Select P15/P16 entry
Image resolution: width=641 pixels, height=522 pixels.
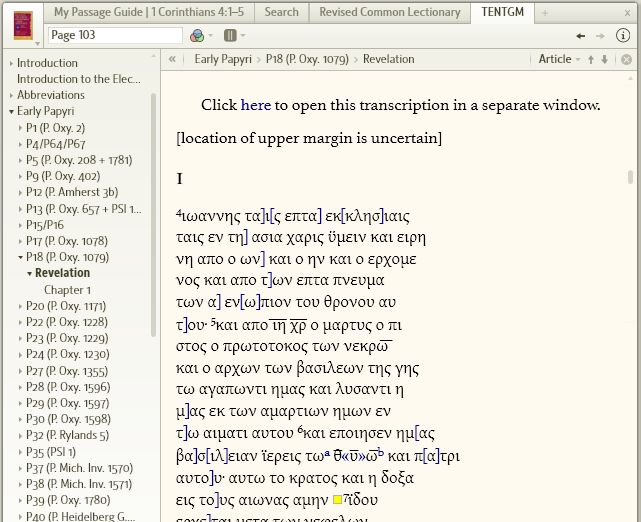45,225
